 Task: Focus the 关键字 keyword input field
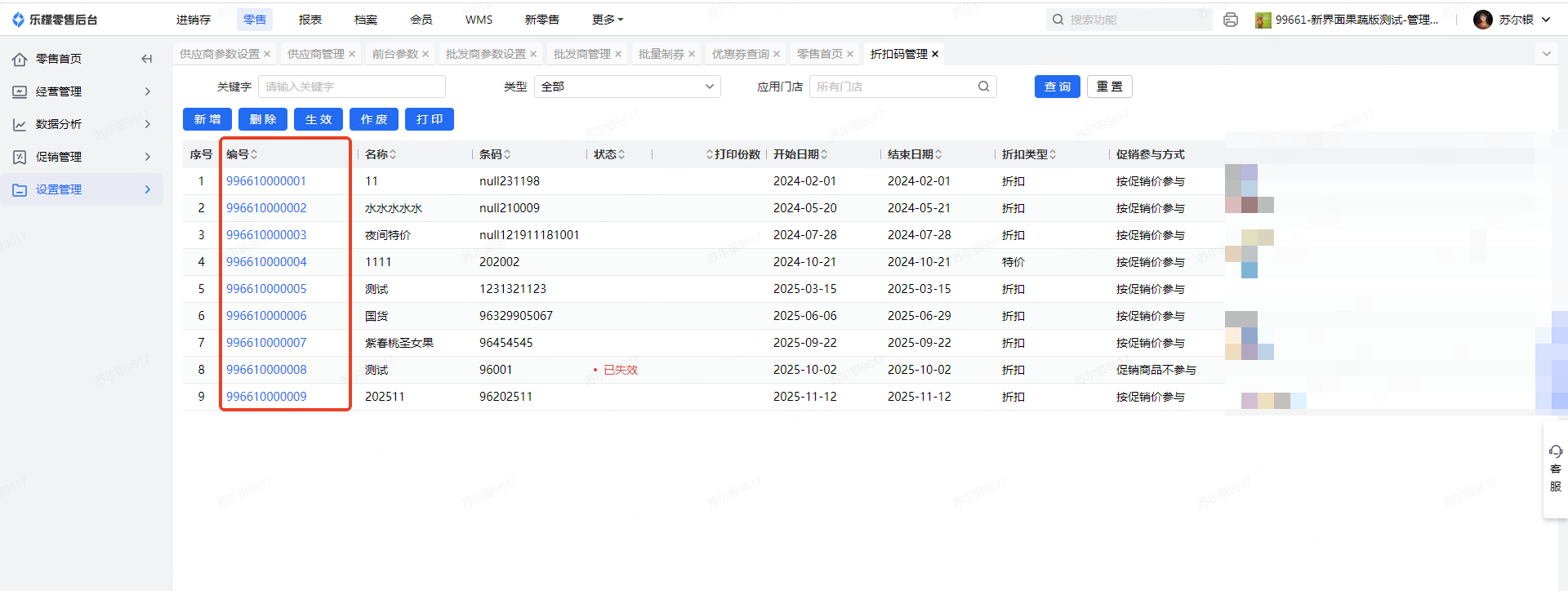352,87
